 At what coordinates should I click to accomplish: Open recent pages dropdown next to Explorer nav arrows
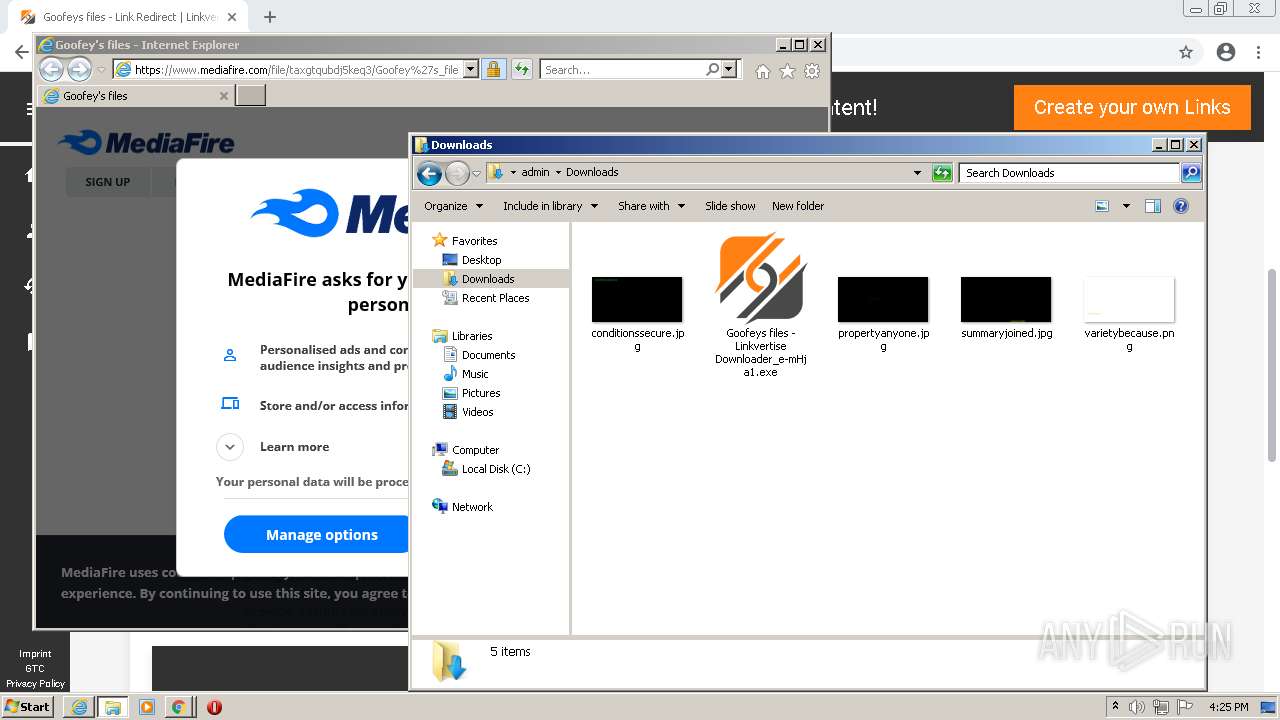[x=477, y=173]
